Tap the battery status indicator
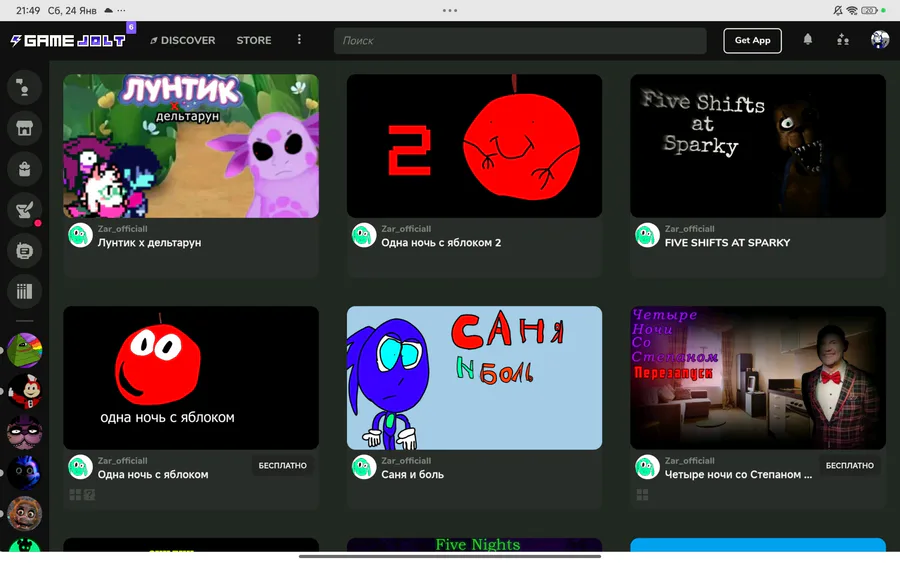This screenshot has height=563, width=900. (x=869, y=10)
